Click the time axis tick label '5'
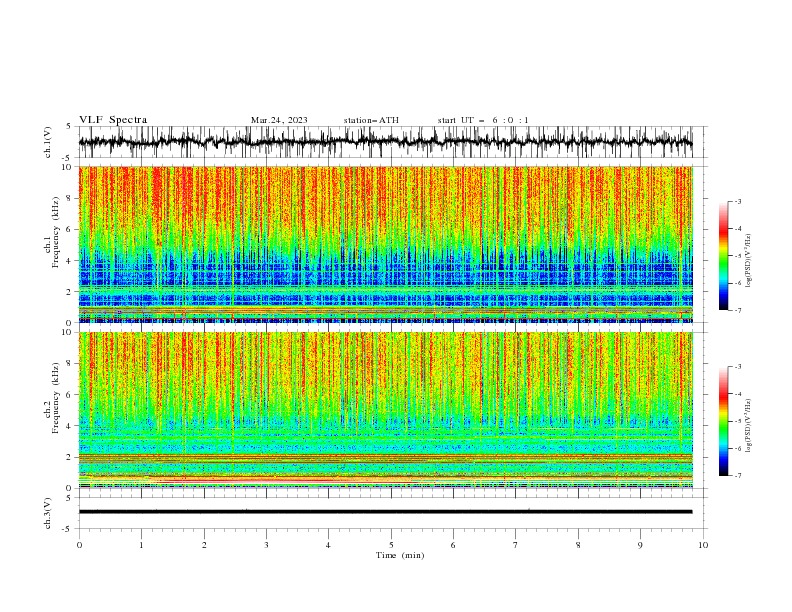Screen dimensions: 792x612 click(391, 545)
